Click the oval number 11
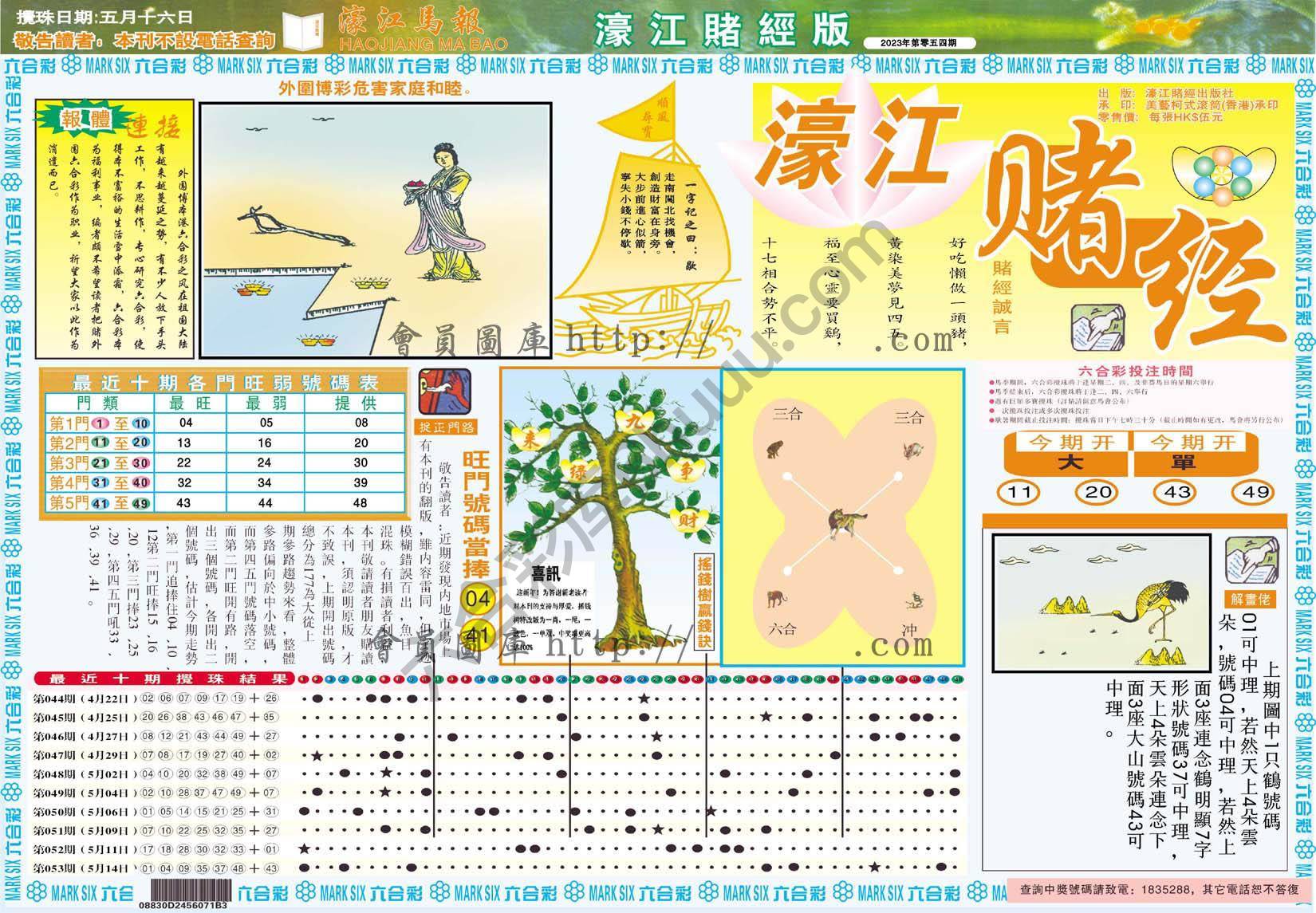 click(x=1019, y=492)
